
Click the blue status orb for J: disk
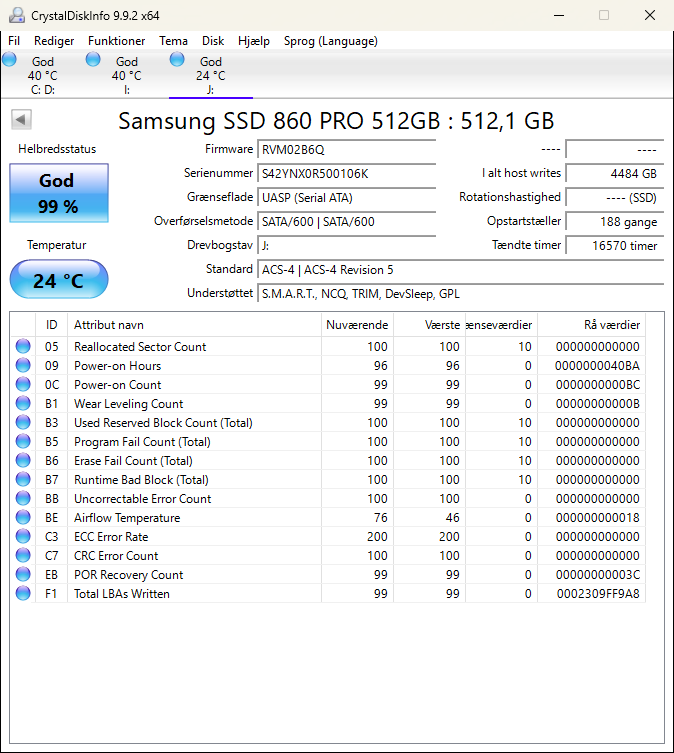point(177,60)
